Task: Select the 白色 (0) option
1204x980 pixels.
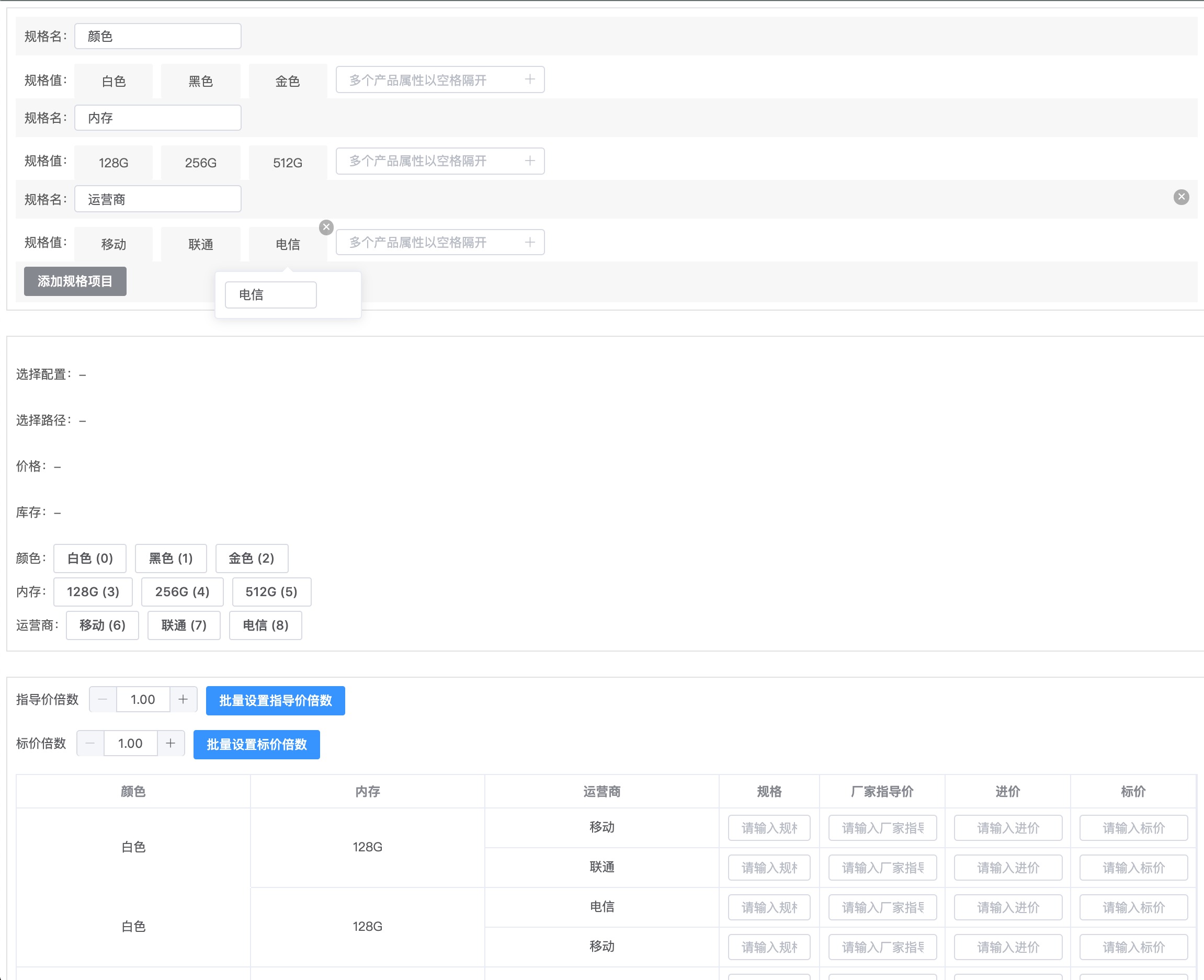Action: pyautogui.click(x=90, y=559)
